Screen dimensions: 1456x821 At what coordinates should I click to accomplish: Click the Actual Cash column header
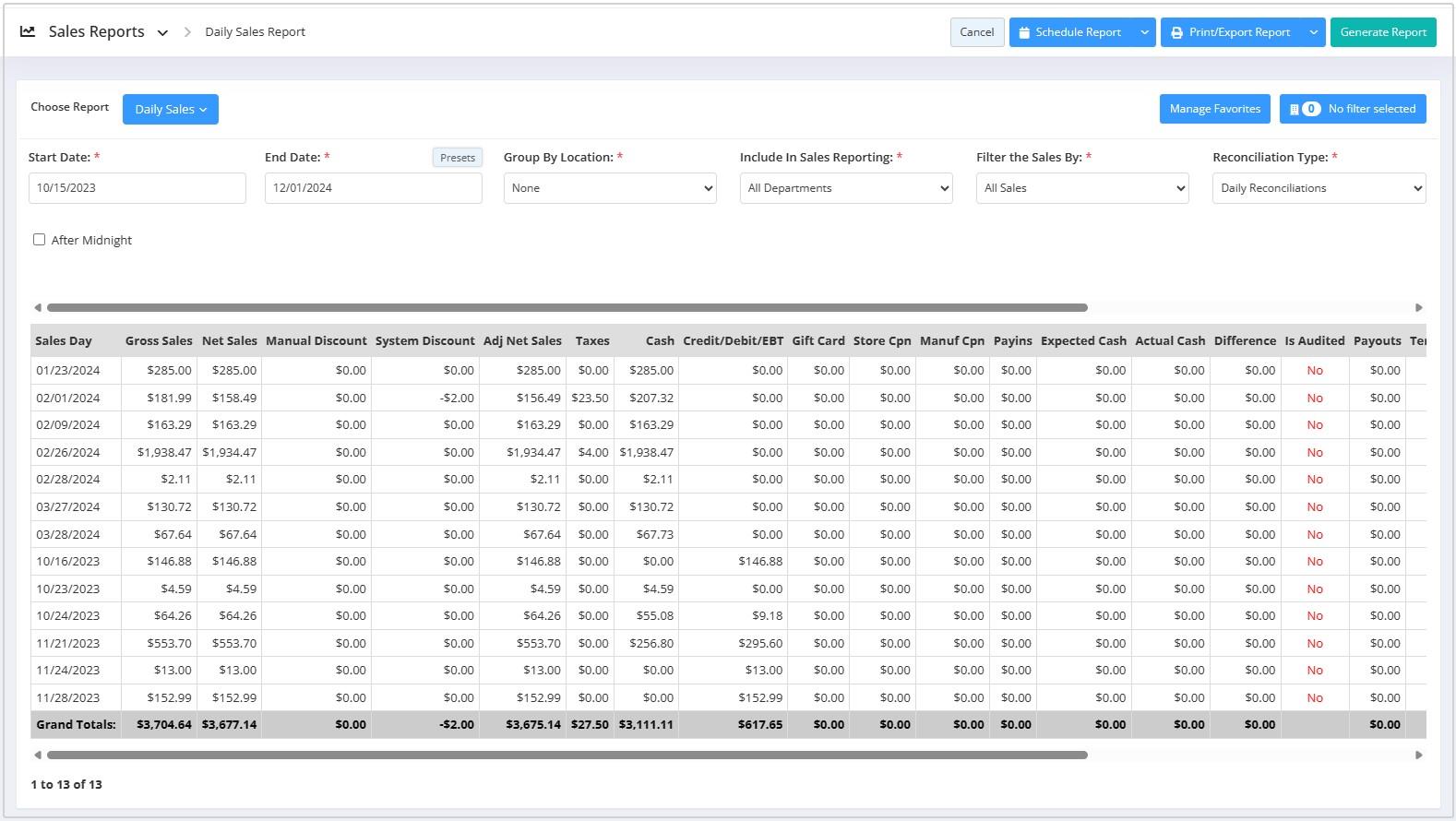(x=1170, y=340)
